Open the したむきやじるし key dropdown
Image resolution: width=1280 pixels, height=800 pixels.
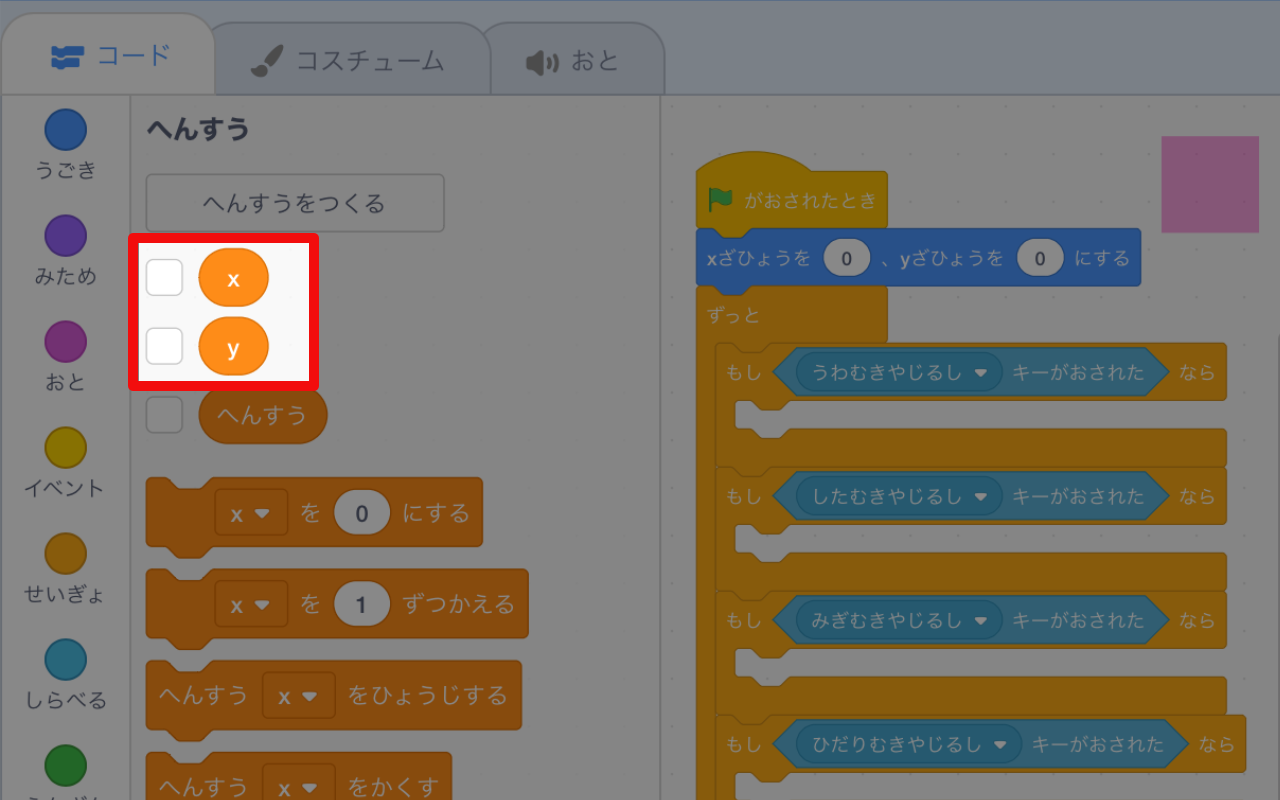tap(899, 496)
